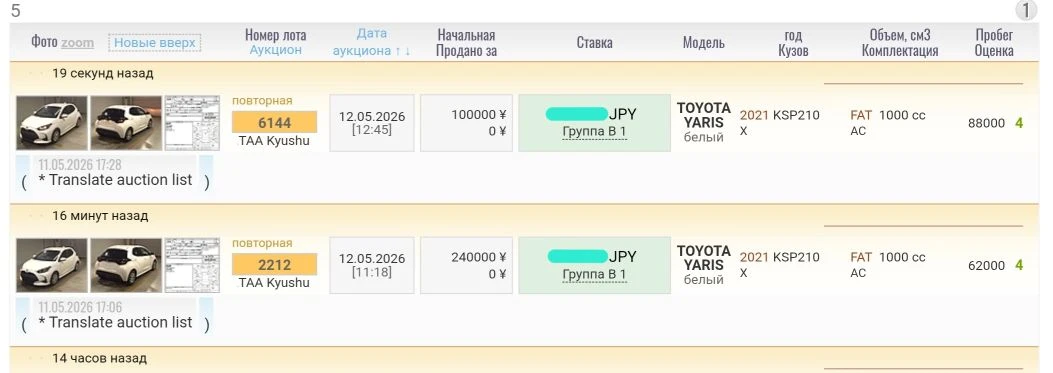Open auction sheet image for lot 6144
Viewport: 1053px width, 373px height.
pos(192,123)
